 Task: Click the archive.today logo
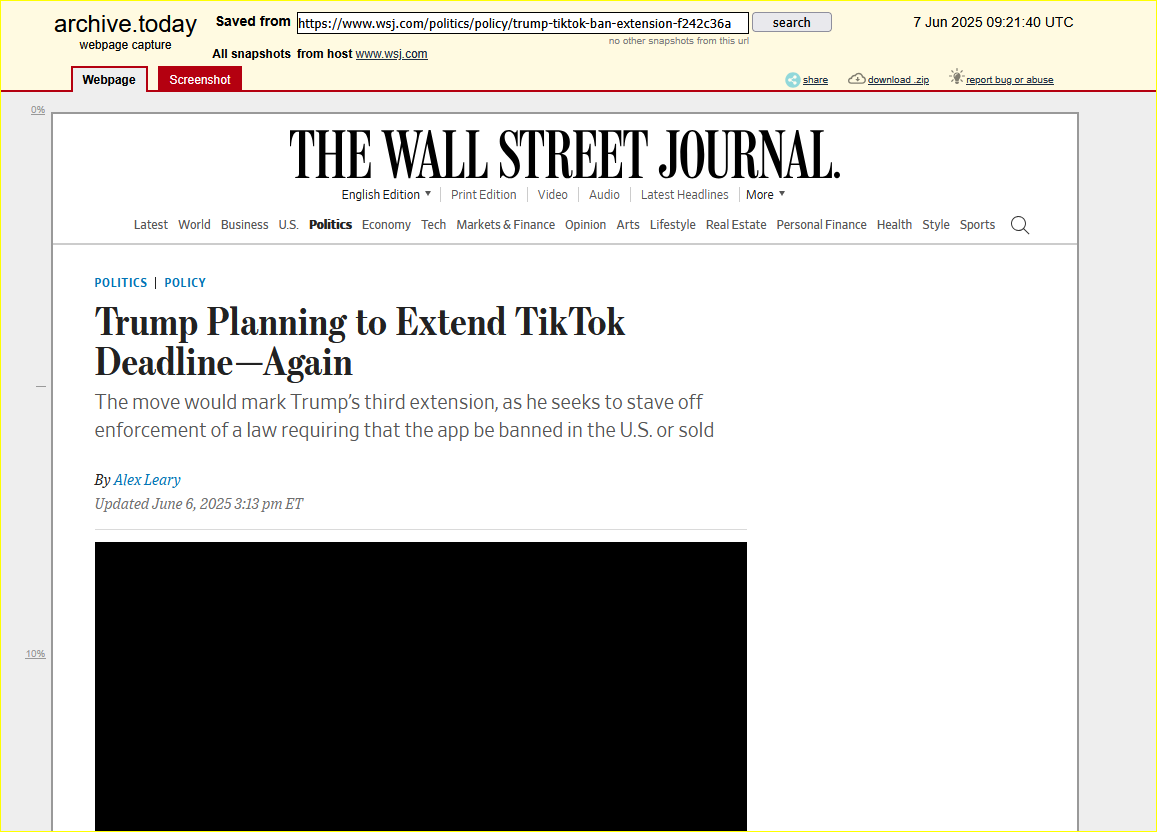(x=125, y=24)
